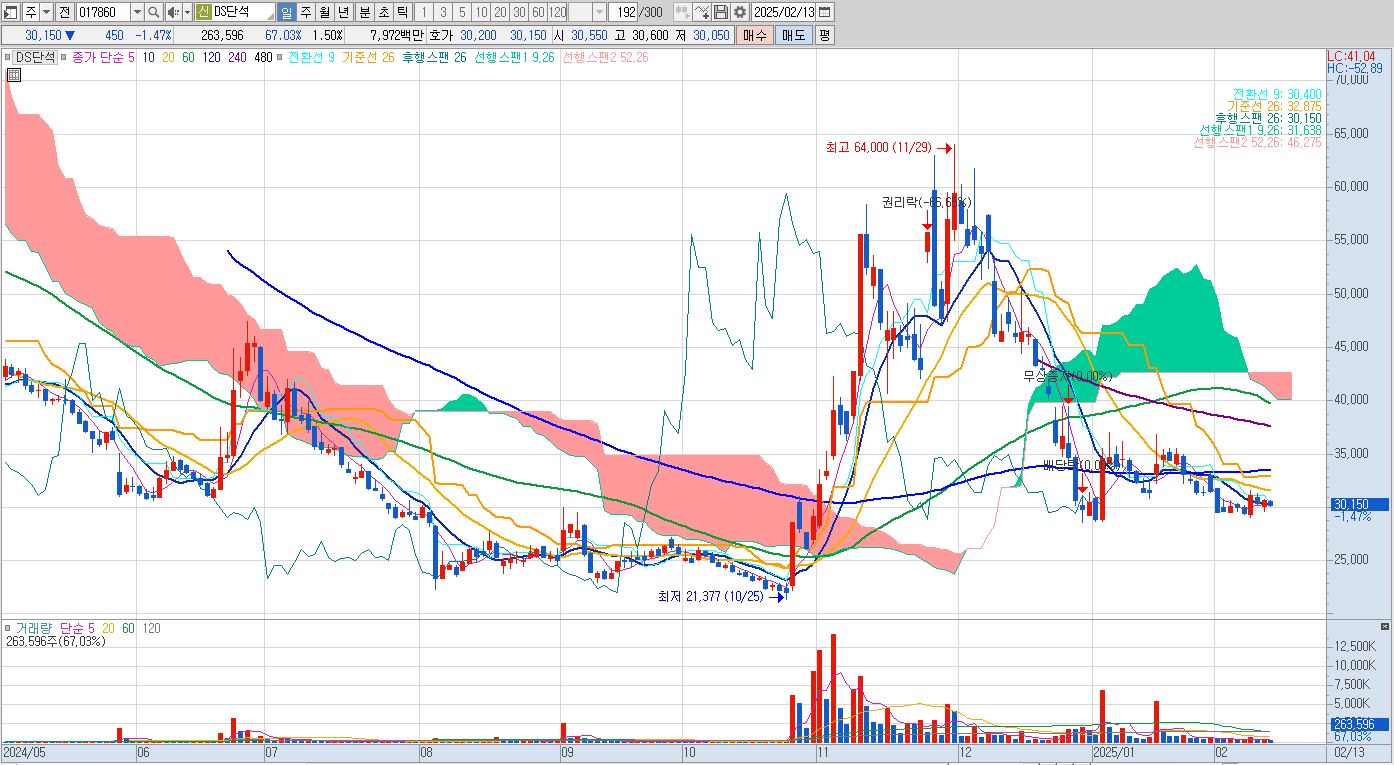Switch to yearly (년) chart period
This screenshot has height=765, width=1394.
point(344,12)
